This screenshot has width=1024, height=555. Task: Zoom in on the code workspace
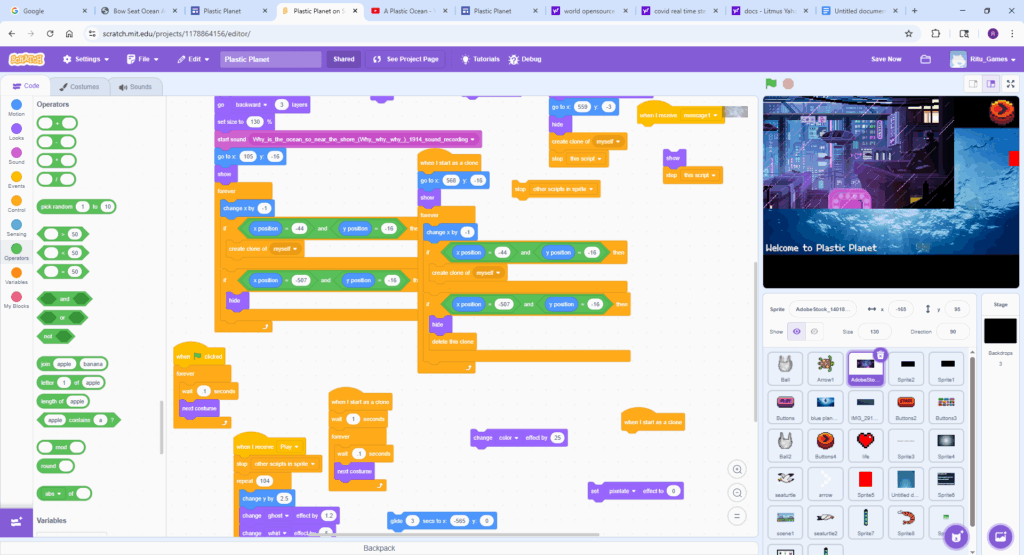coord(738,469)
